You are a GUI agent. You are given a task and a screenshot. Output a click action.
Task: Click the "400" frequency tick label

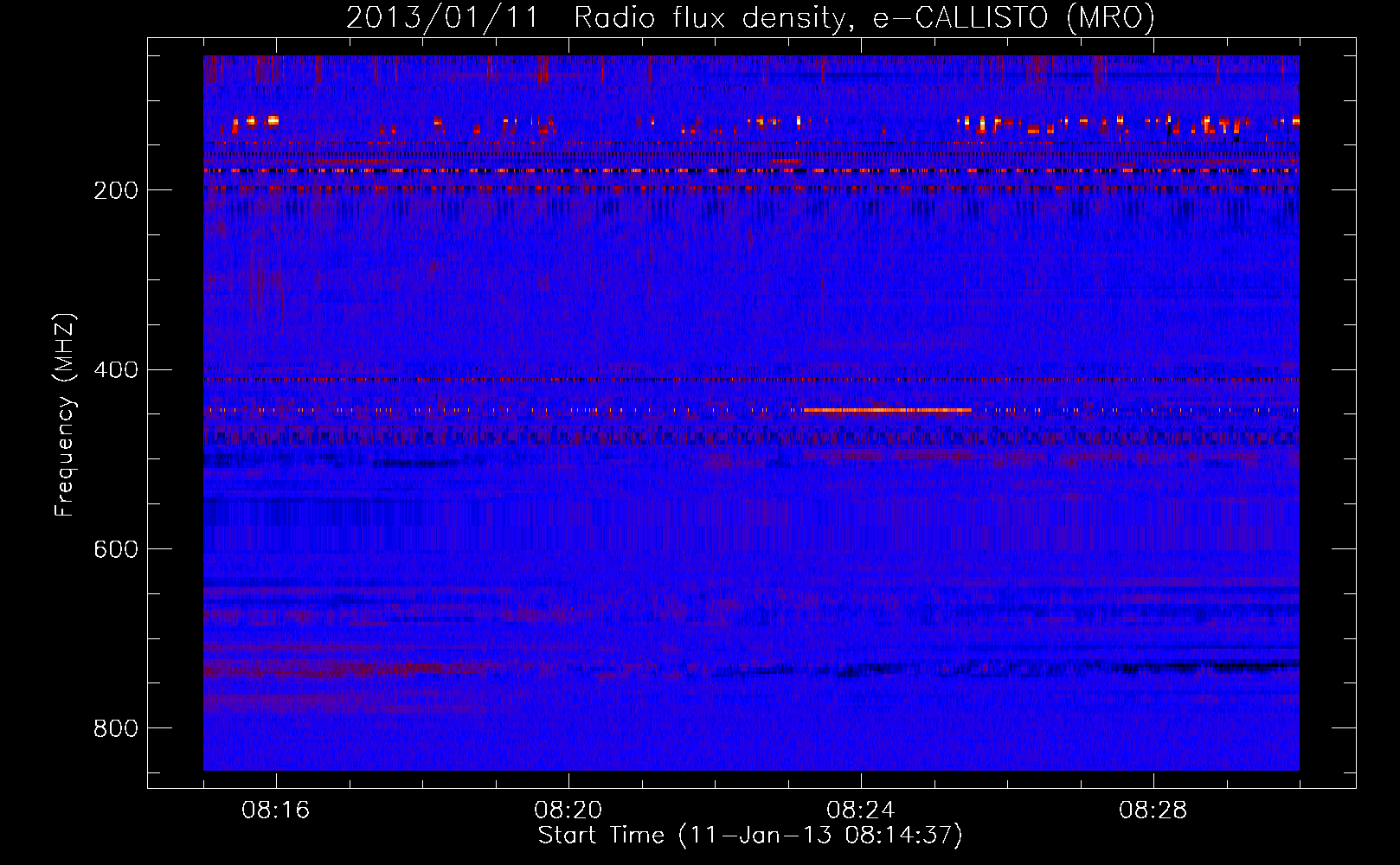click(x=116, y=370)
